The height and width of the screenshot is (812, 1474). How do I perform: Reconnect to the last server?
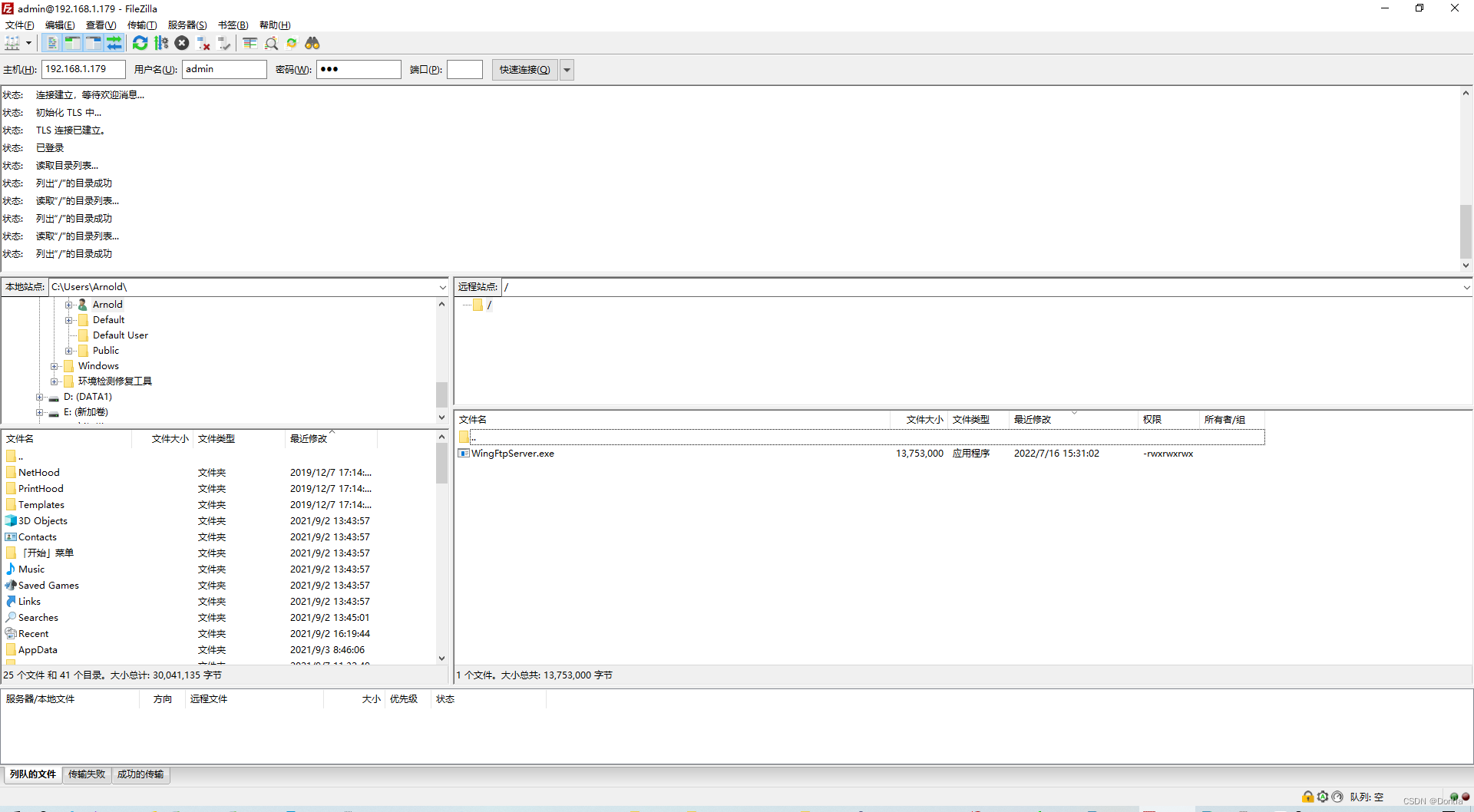point(224,43)
